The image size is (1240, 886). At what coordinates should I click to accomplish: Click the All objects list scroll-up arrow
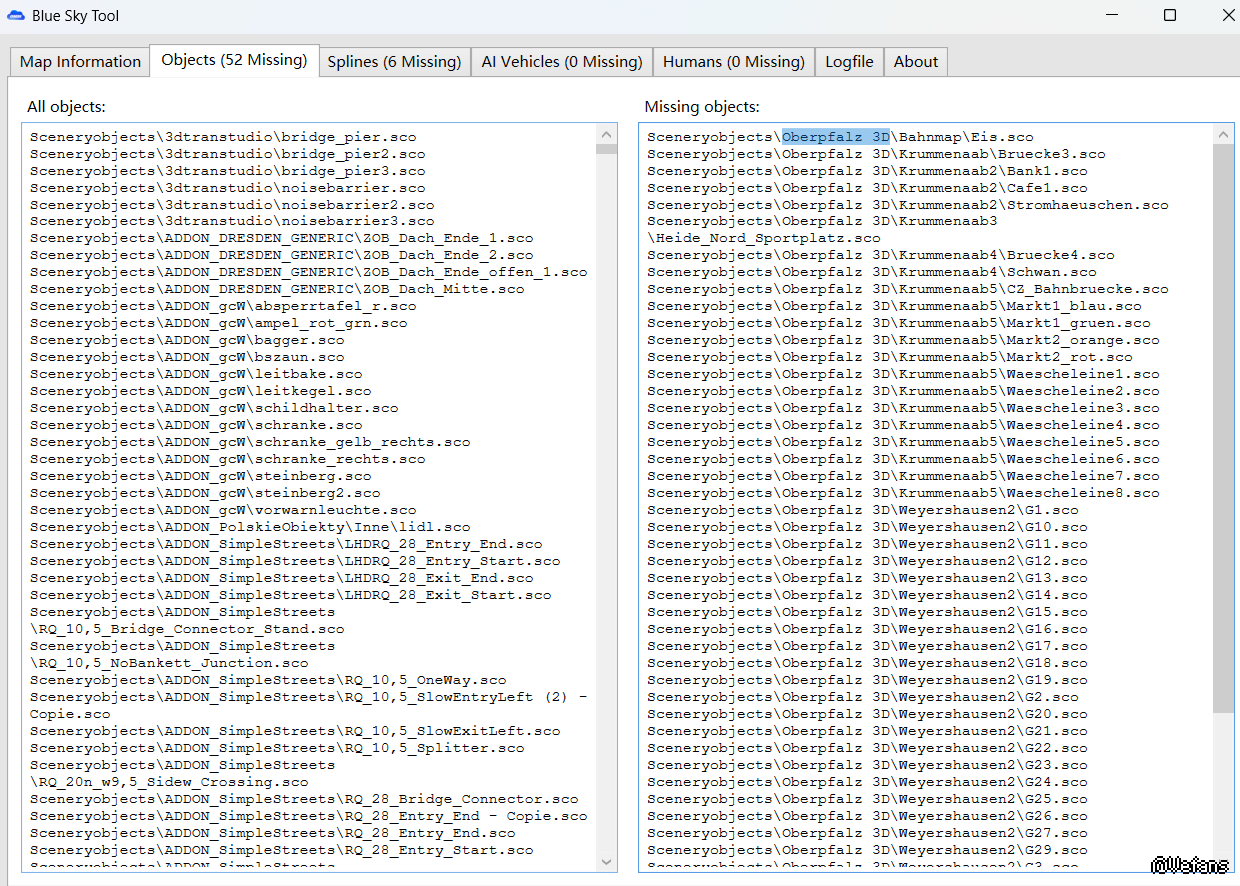pos(606,135)
